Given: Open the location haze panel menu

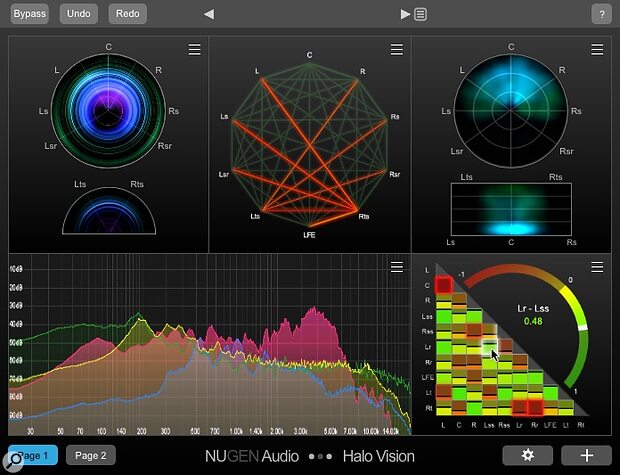Looking at the screenshot, I should (597, 49).
